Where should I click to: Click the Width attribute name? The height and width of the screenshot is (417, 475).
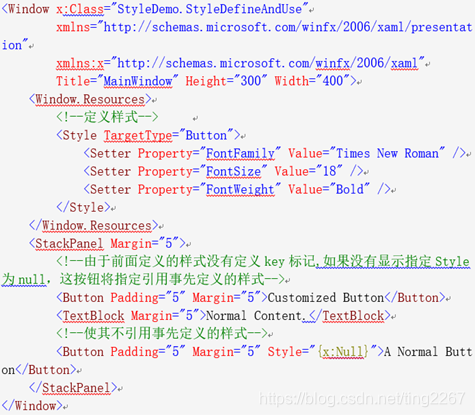(x=291, y=81)
